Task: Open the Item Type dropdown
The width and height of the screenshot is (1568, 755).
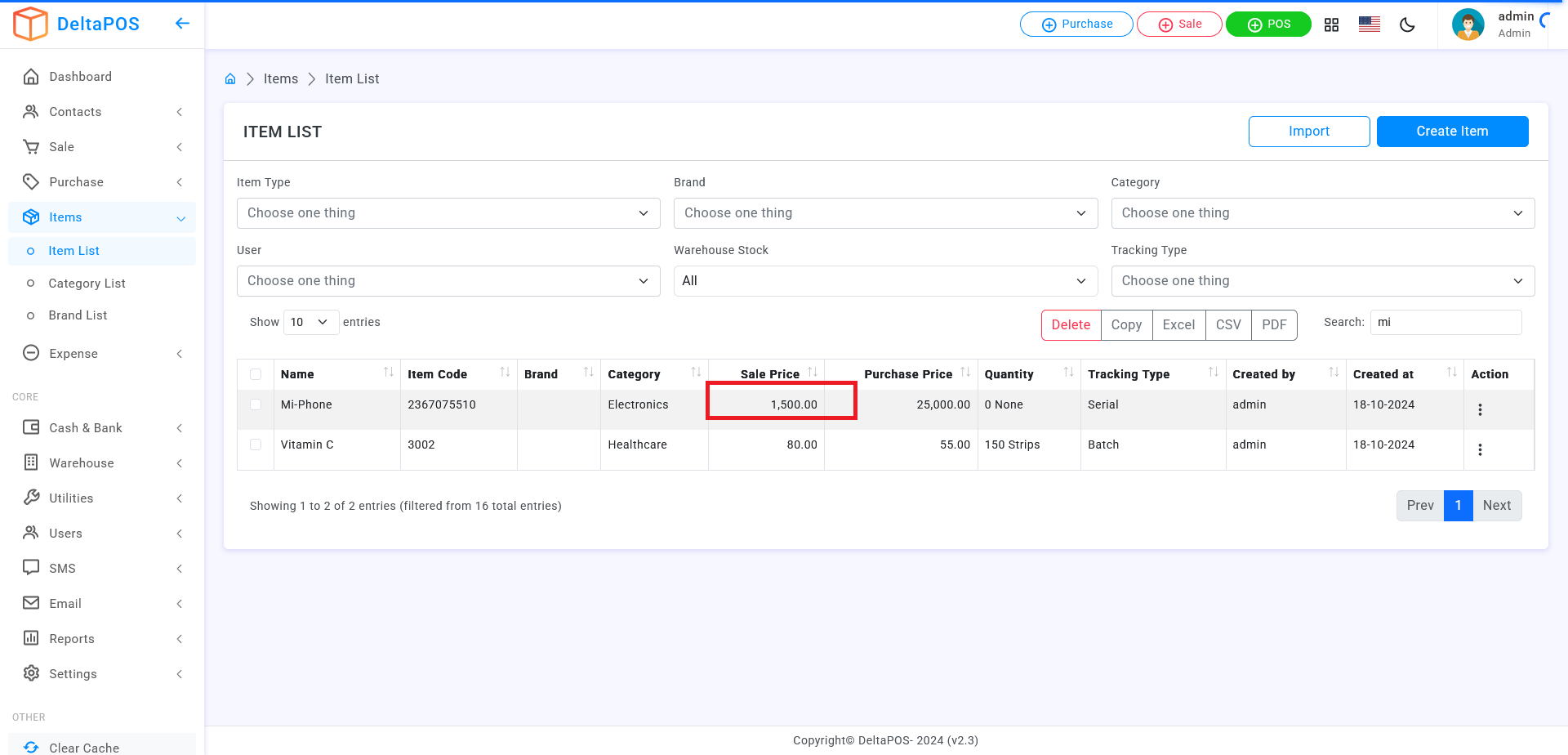Action: (448, 213)
